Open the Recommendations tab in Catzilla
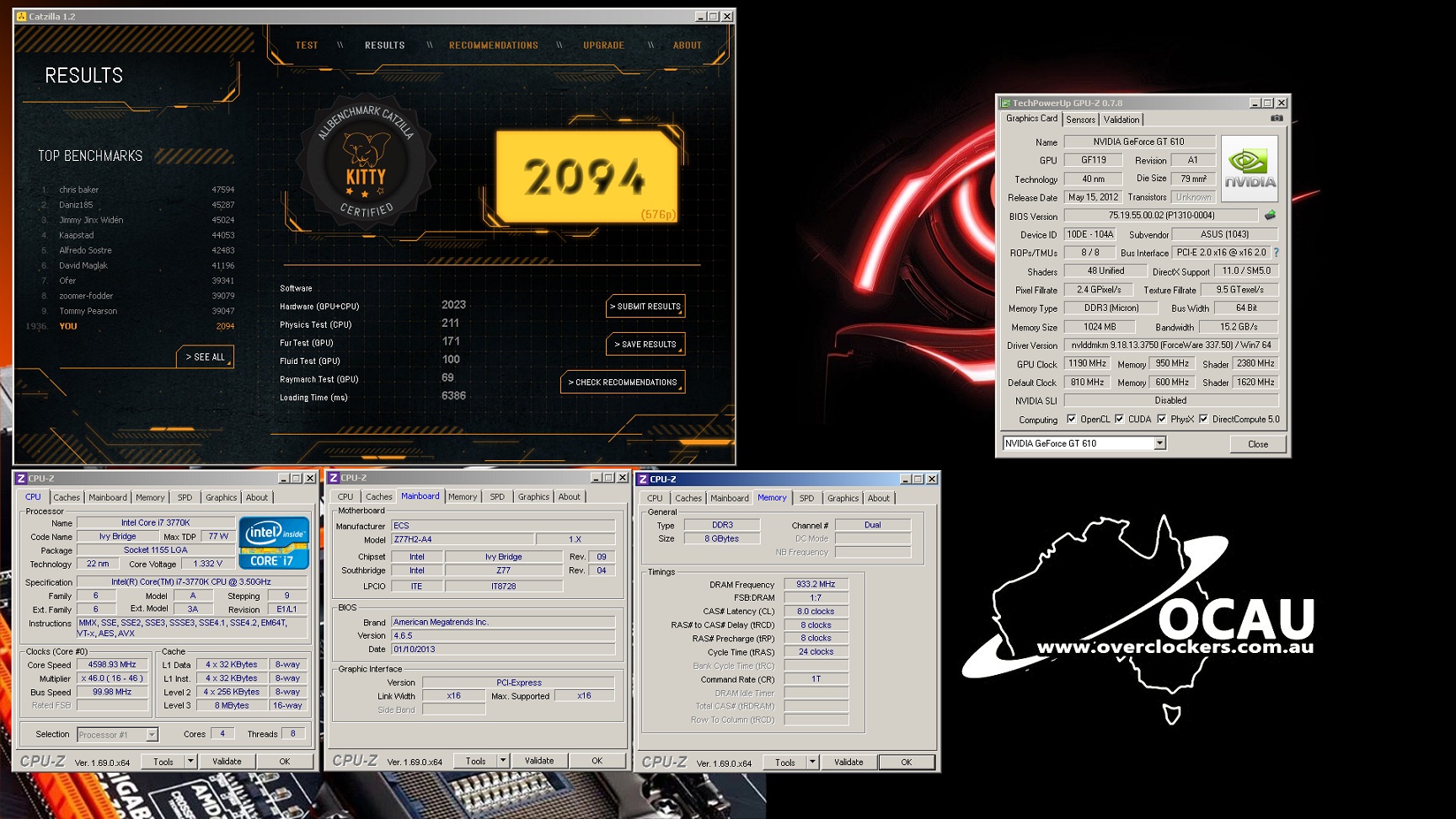The height and width of the screenshot is (819, 1456). click(493, 45)
